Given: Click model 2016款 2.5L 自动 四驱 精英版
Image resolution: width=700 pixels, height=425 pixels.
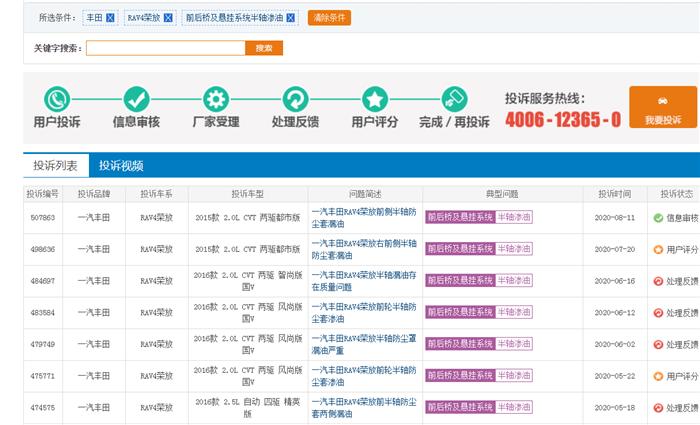Looking at the screenshot, I should pyautogui.click(x=248, y=408).
